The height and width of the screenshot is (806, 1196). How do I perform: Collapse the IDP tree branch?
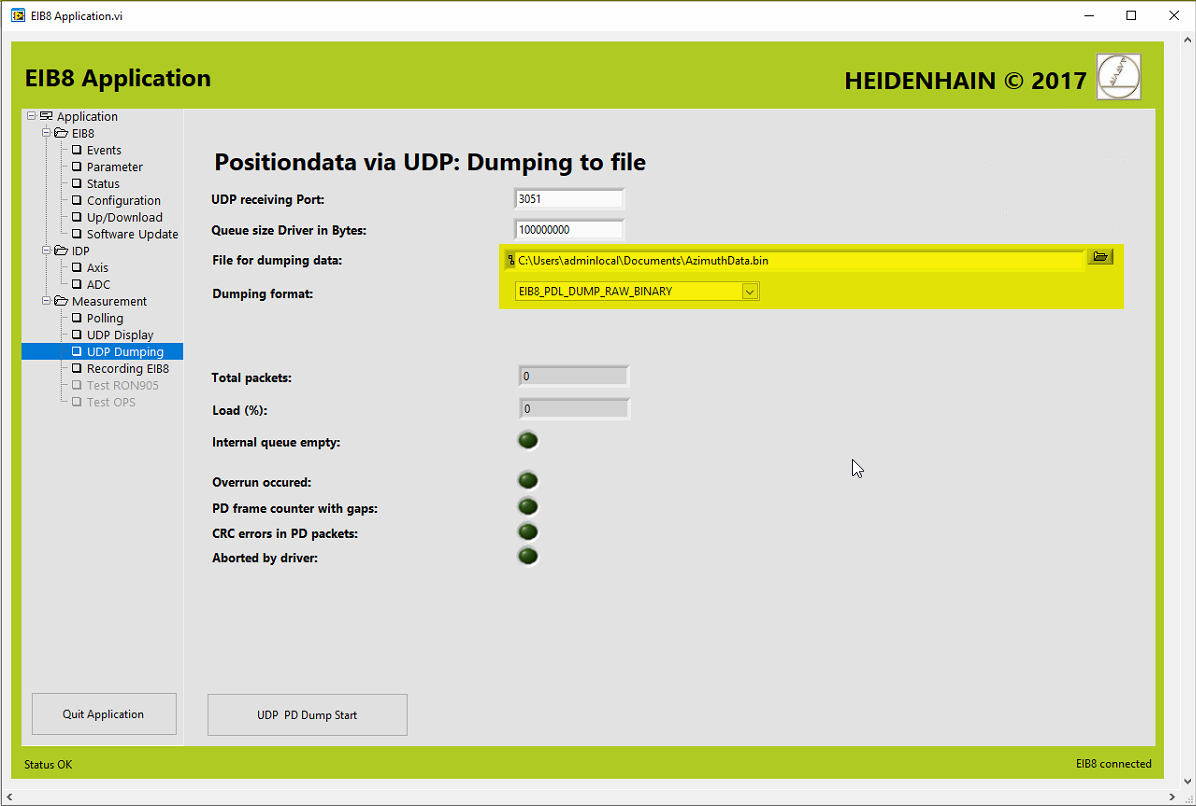(x=47, y=250)
